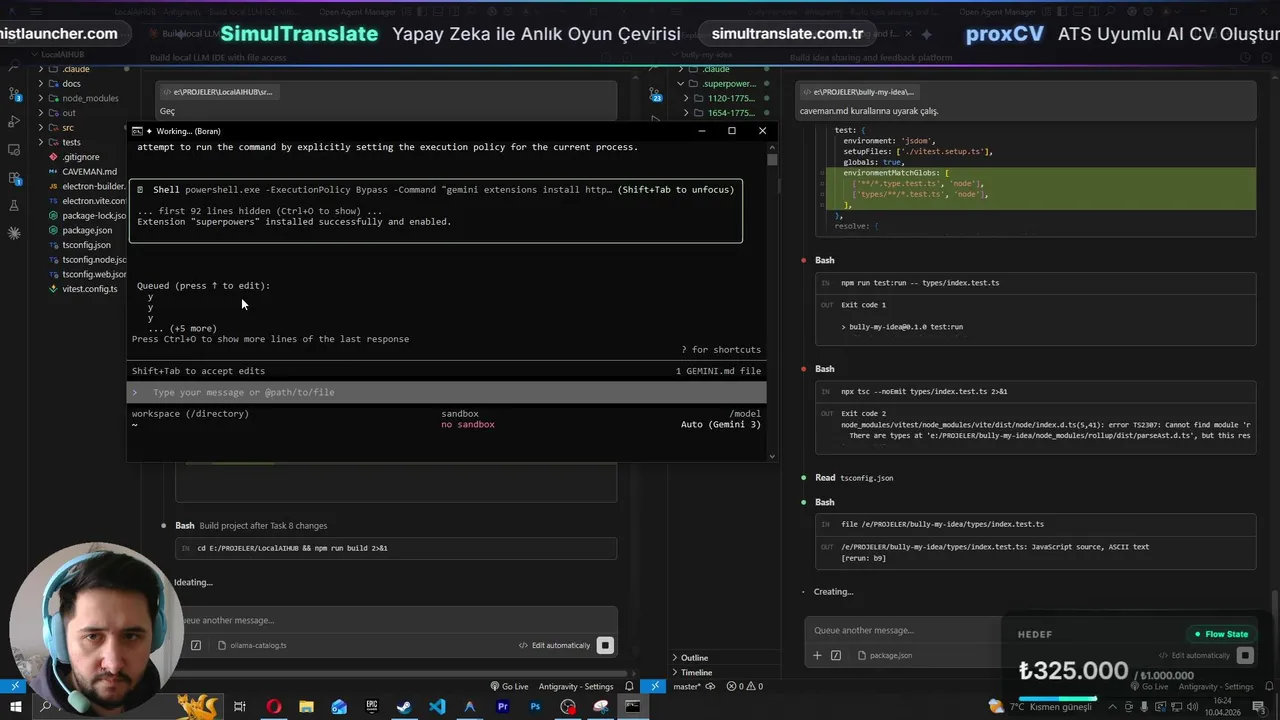Open vitest.config.ts file

(x=89, y=289)
